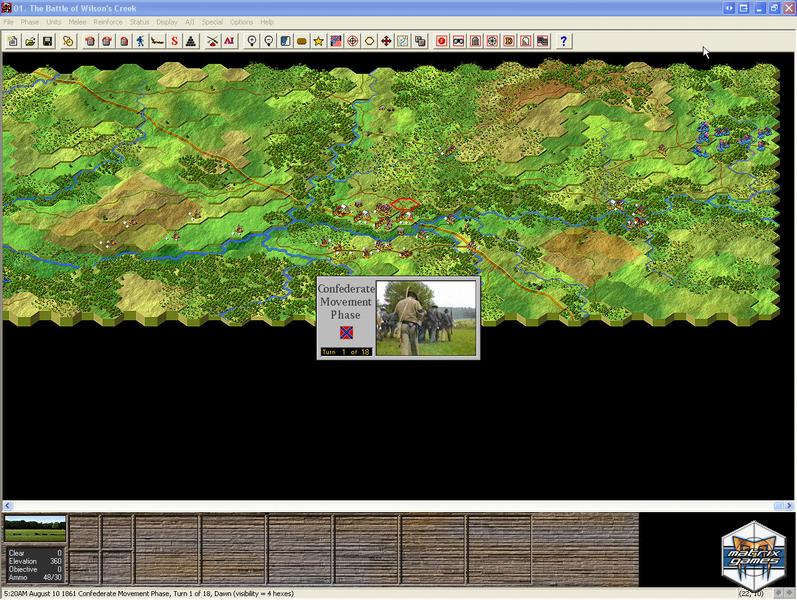The height and width of the screenshot is (600, 797).
Task: Click the terrain thumbnail in info panel
Action: [35, 528]
